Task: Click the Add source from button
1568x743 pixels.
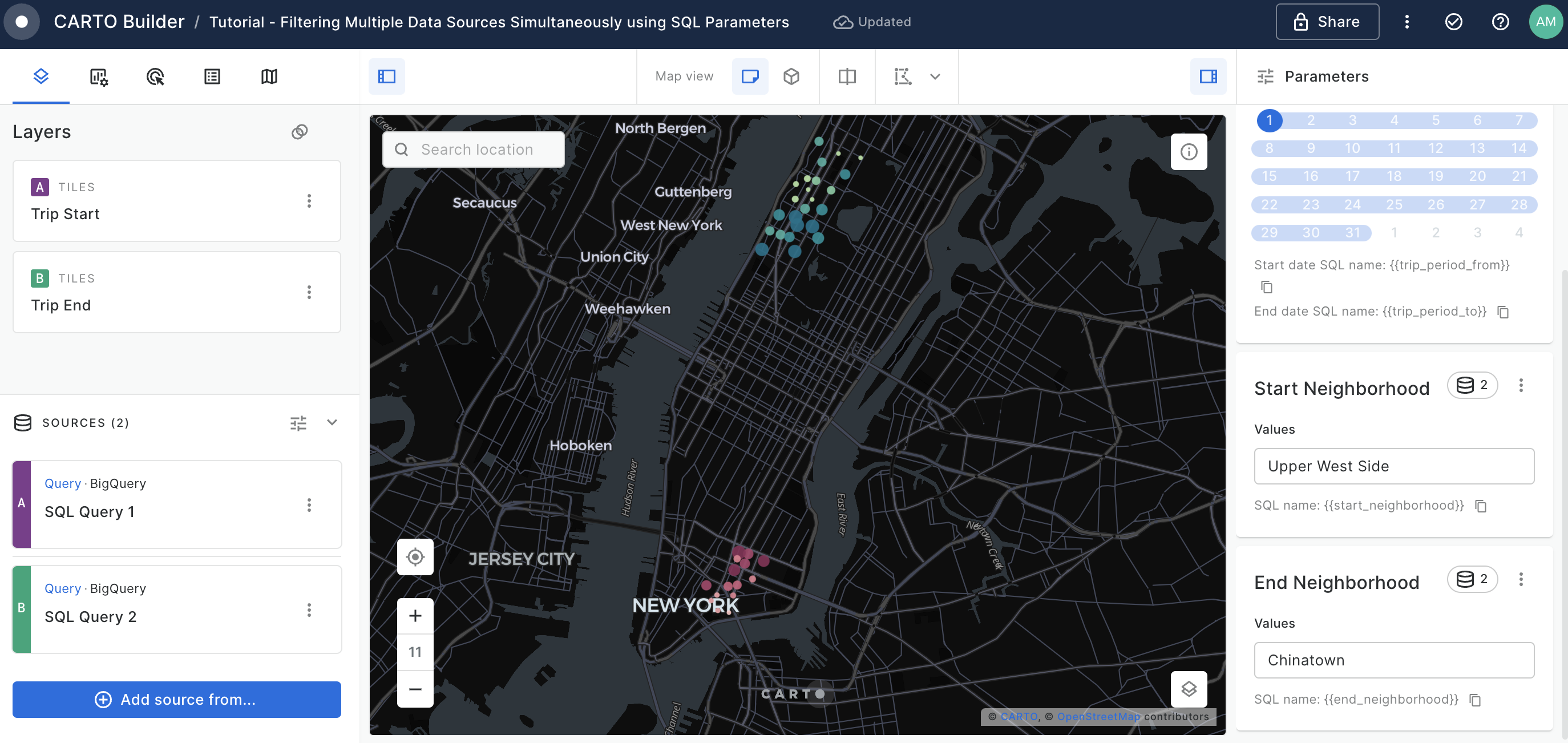Action: [176, 699]
